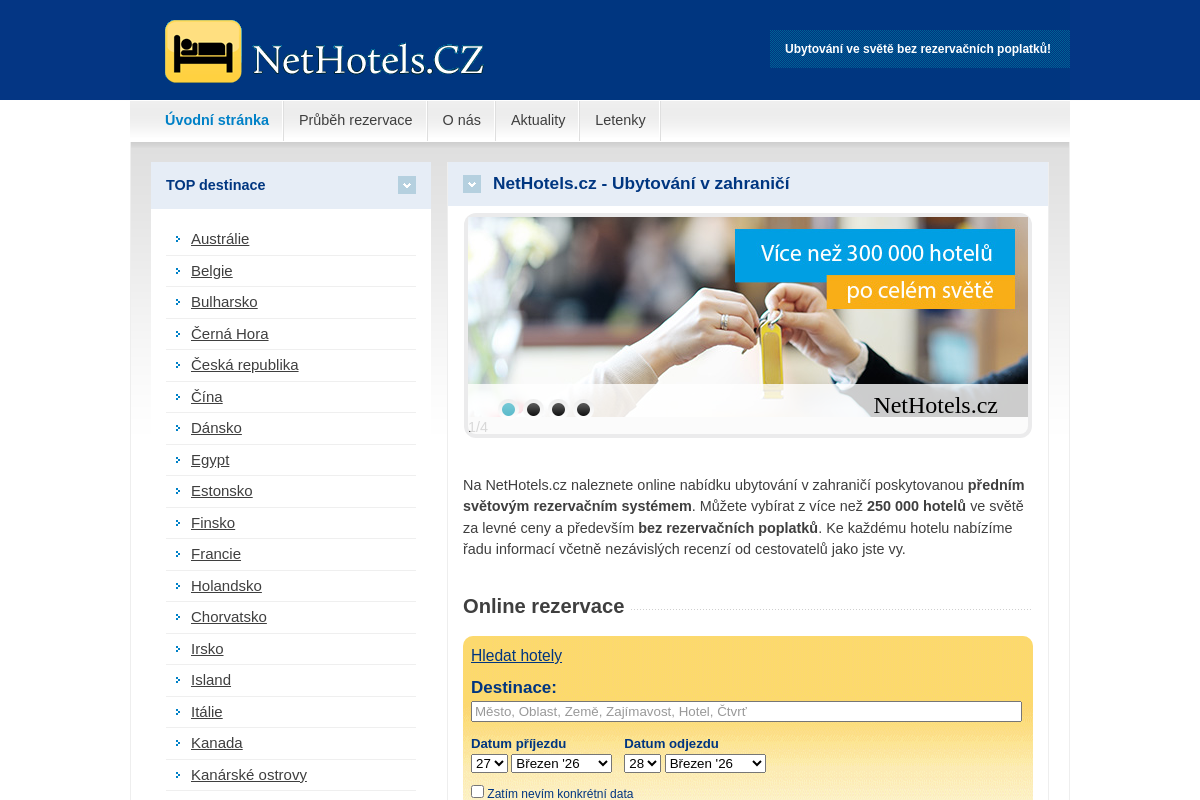
Task: Click the 'Hledat hotely' link
Action: (x=516, y=655)
